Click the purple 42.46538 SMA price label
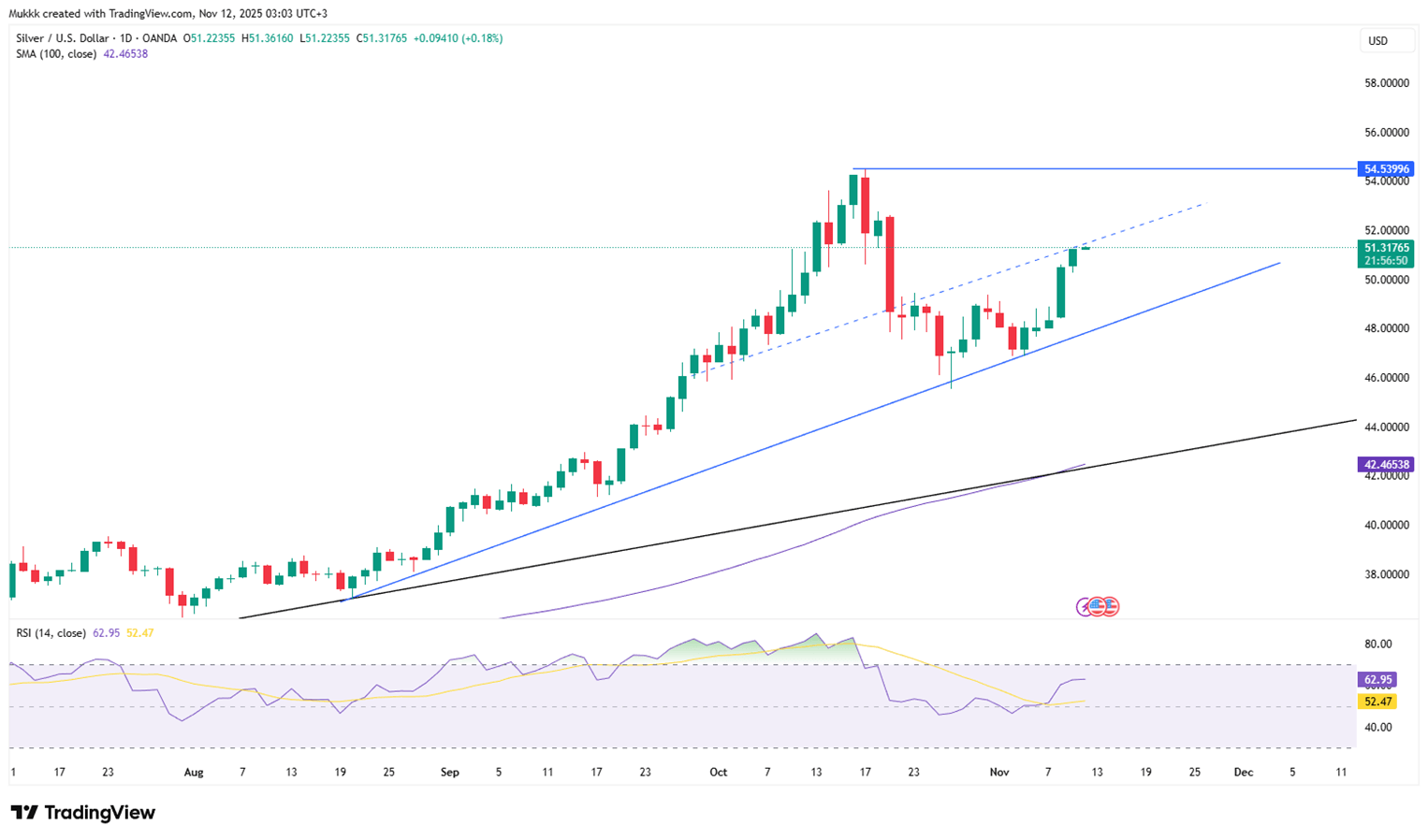The width and height of the screenshot is (1428, 840). pyautogui.click(x=1385, y=464)
